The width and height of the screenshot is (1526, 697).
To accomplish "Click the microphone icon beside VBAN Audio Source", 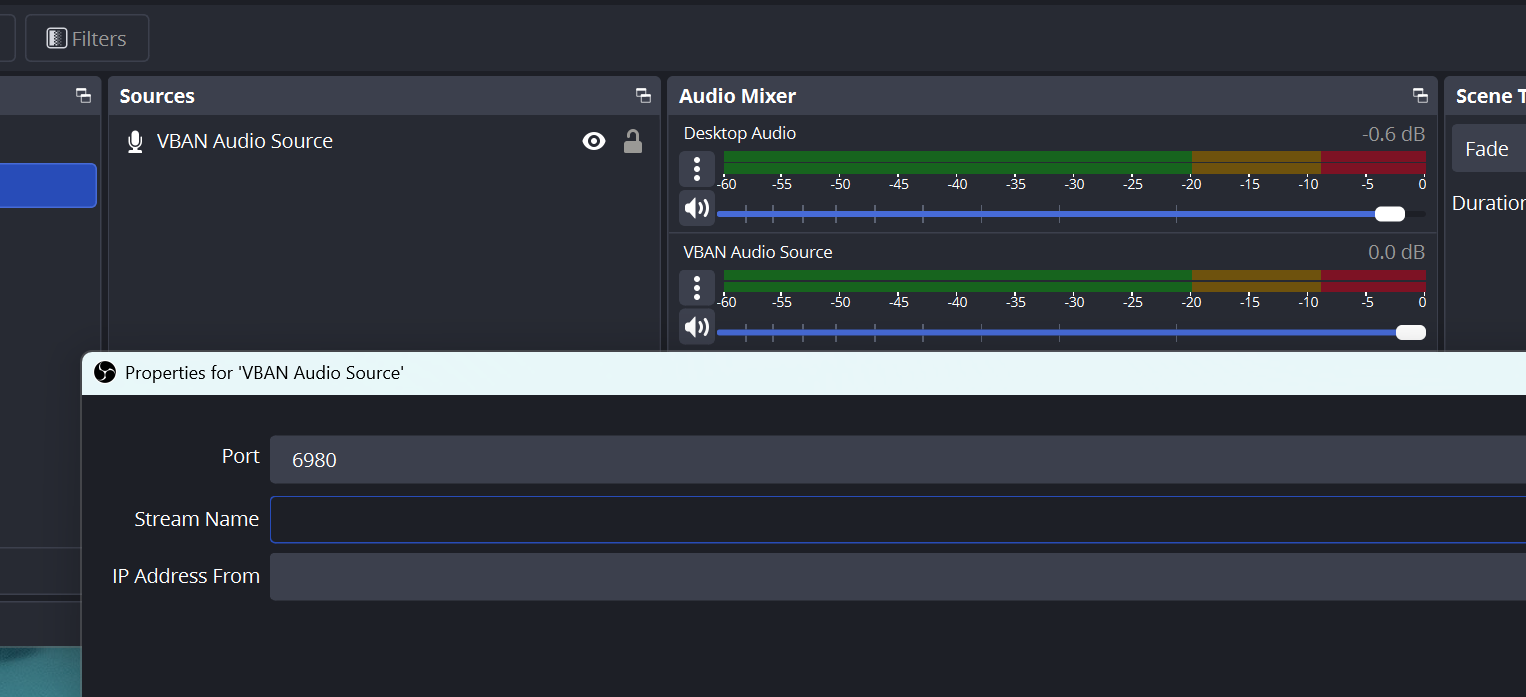I will 135,142.
